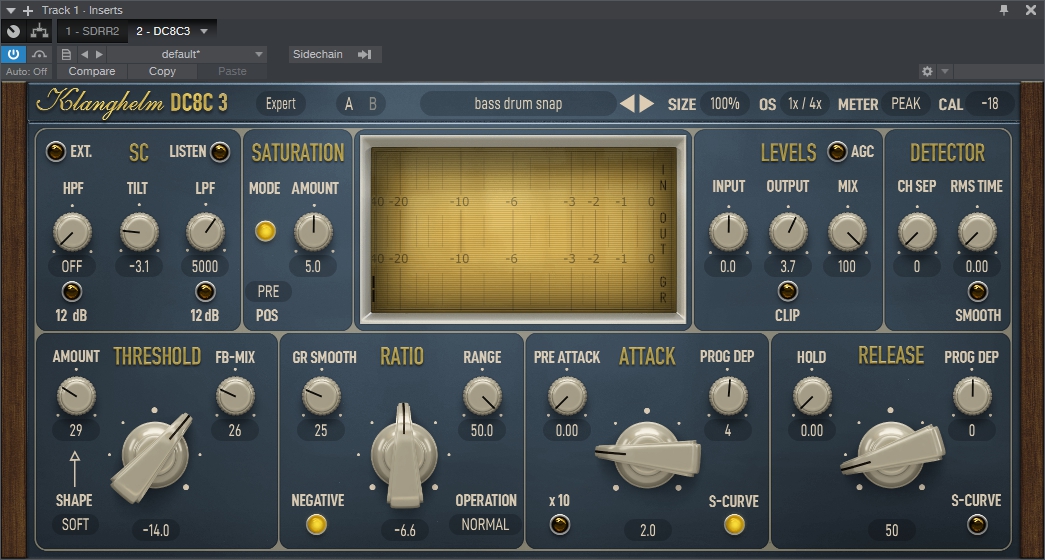Open the OS 1x / 4x oversampling selector

(x=805, y=103)
